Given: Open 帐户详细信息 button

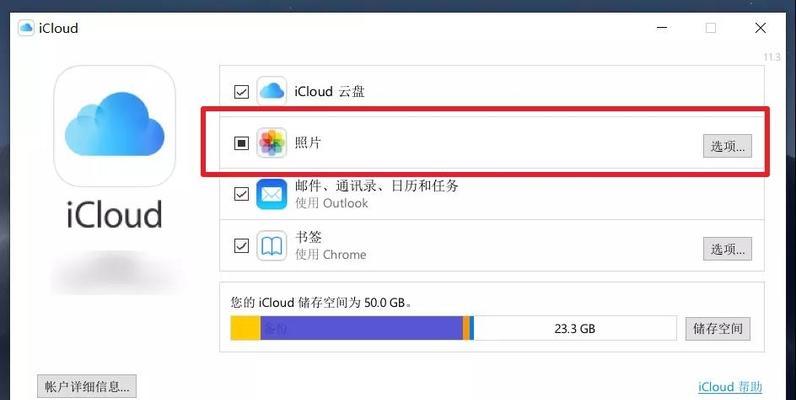Looking at the screenshot, I should [x=87, y=386].
